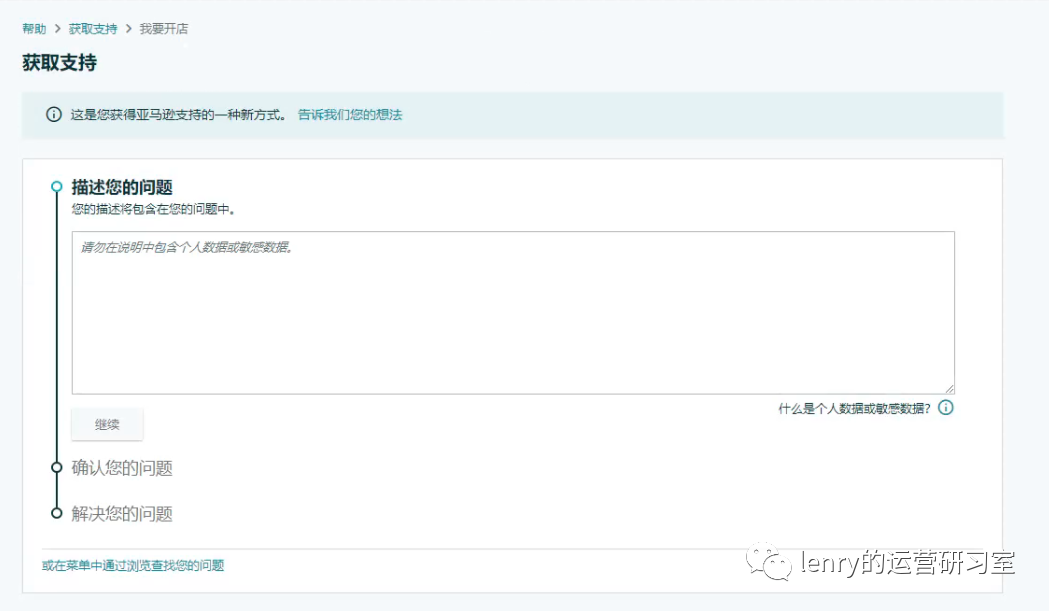Click the 获取支持 page heading

coord(60,63)
